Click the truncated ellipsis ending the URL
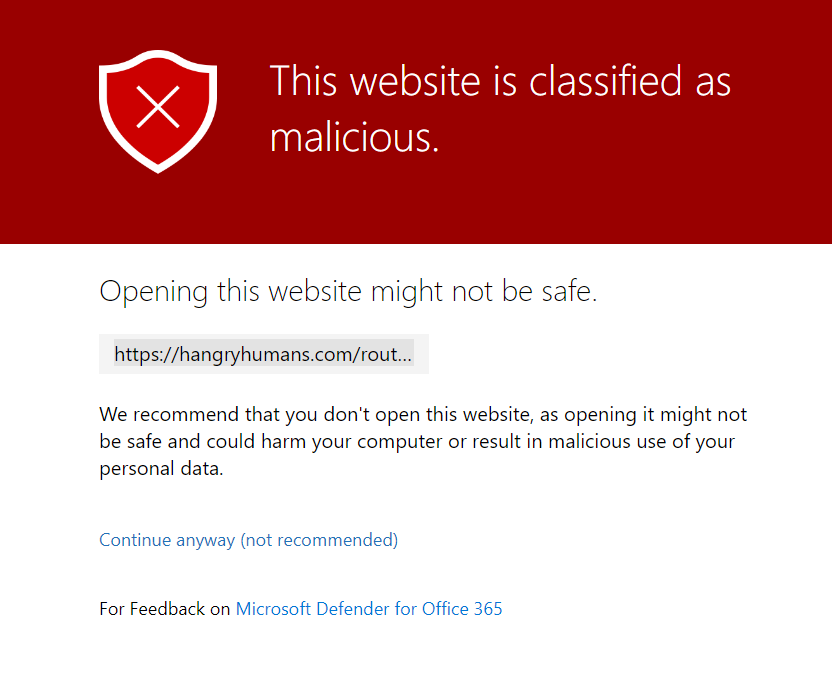This screenshot has height=688, width=832. pos(405,354)
